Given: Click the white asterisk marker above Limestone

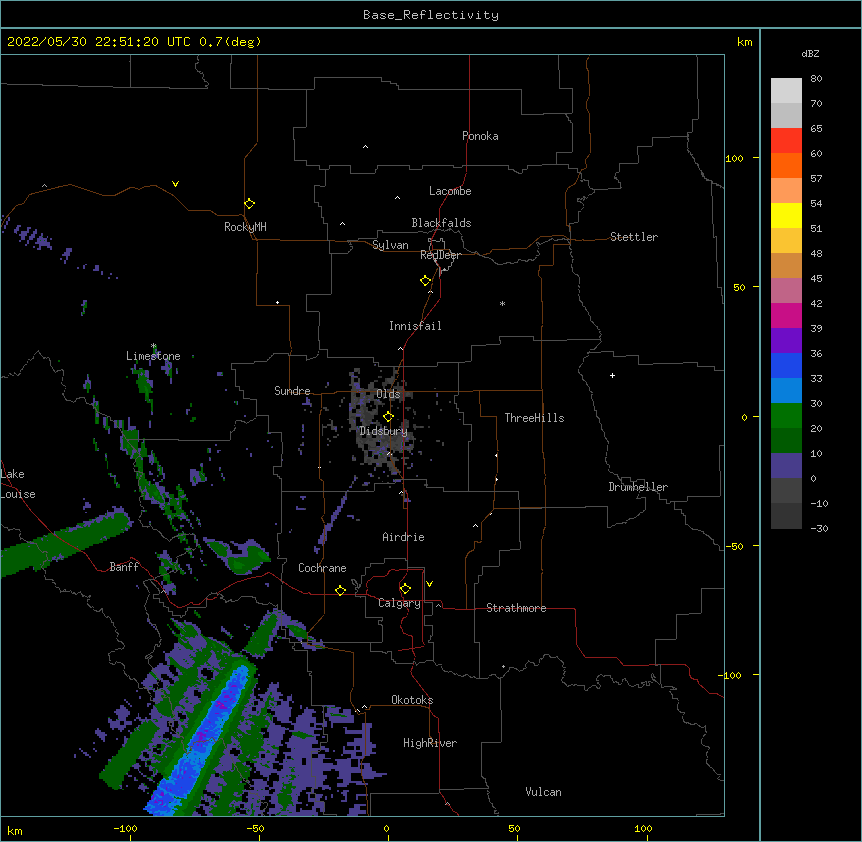Looking at the screenshot, I should [154, 346].
